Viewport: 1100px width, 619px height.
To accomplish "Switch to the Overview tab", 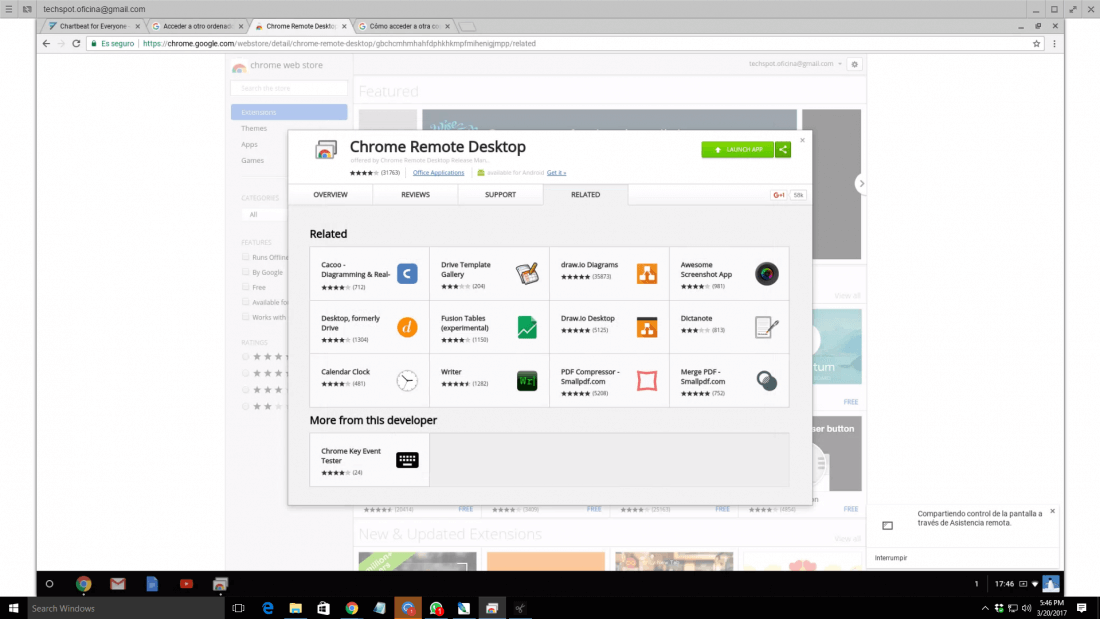I will (x=330, y=194).
